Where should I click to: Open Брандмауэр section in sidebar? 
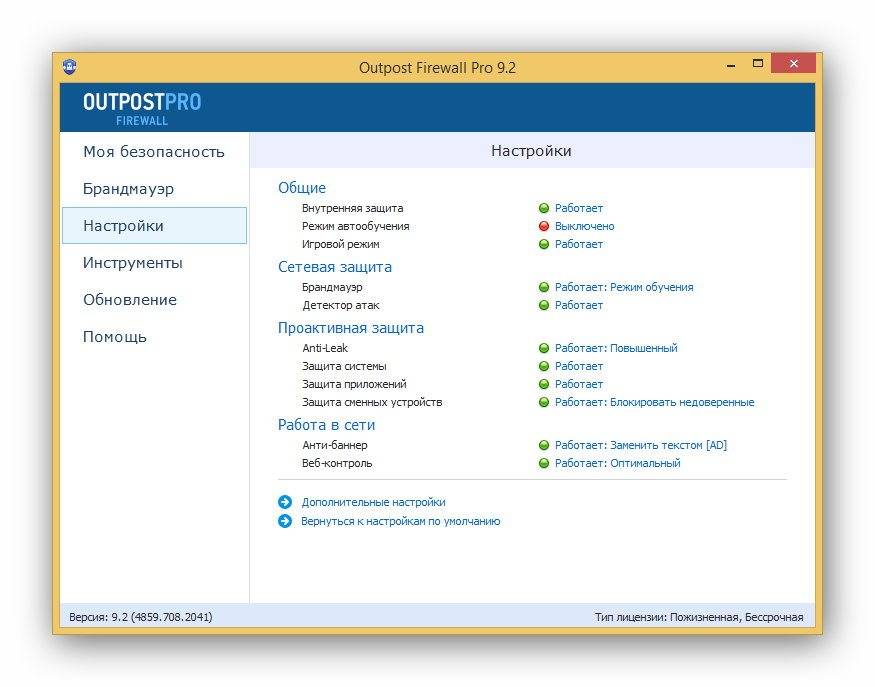(x=154, y=189)
